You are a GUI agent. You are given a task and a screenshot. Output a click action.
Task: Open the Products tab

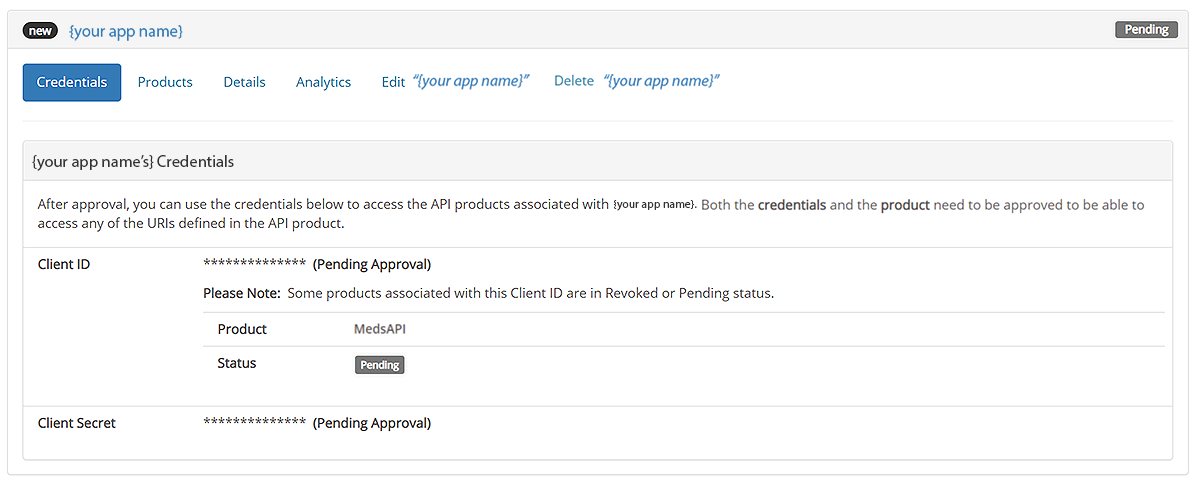165,82
